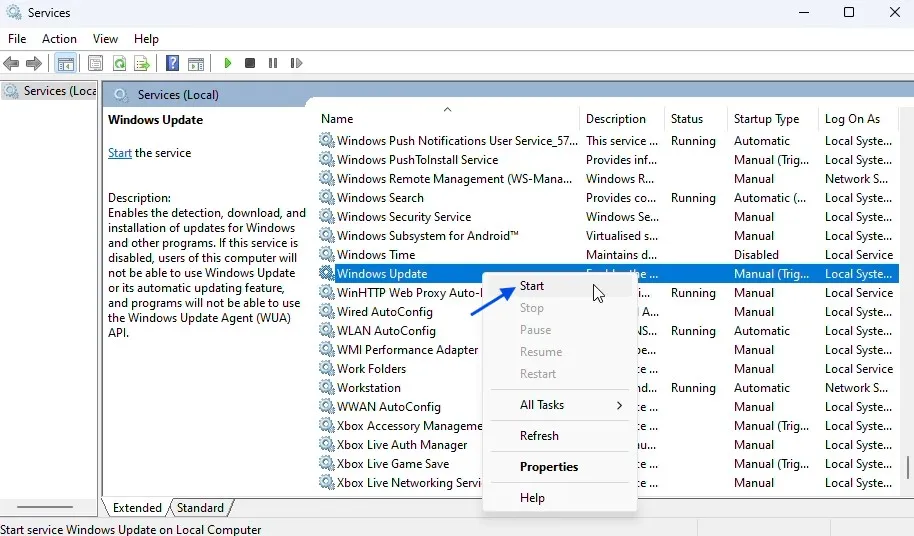
Task: Click gear icon beside Work Folders
Action: (326, 368)
